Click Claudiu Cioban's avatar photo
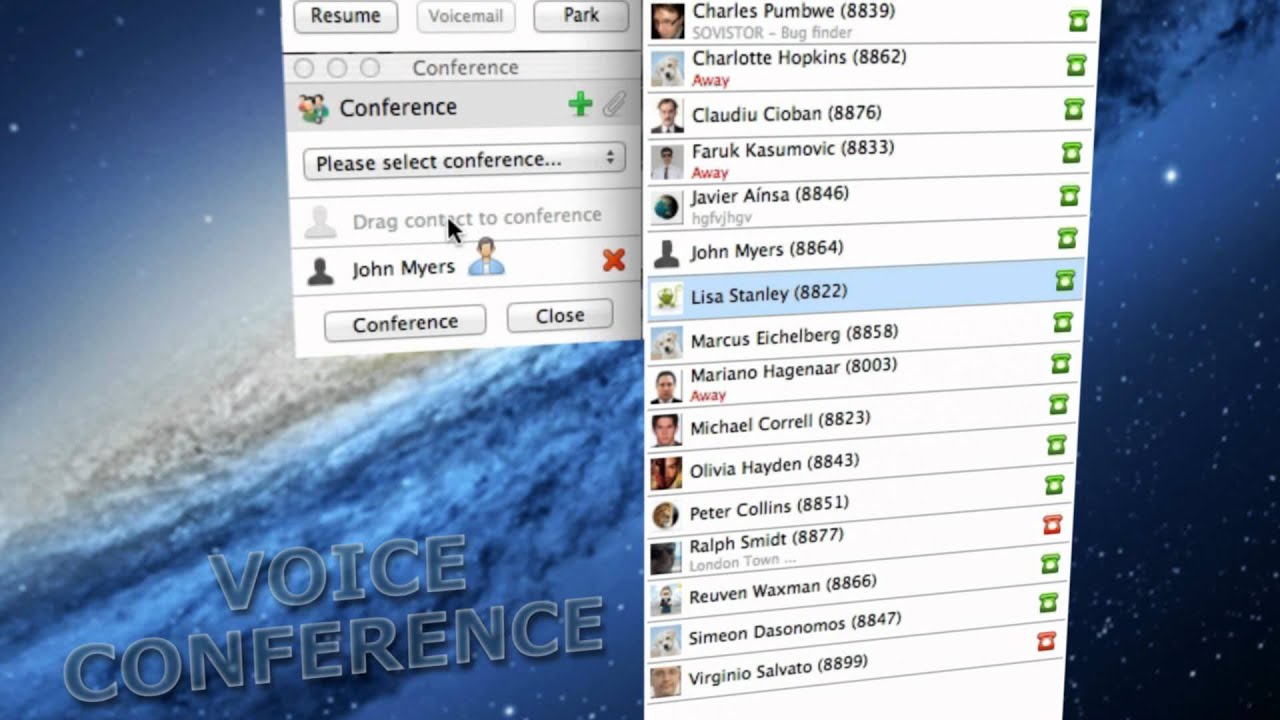The width and height of the screenshot is (1280, 720). 667,115
